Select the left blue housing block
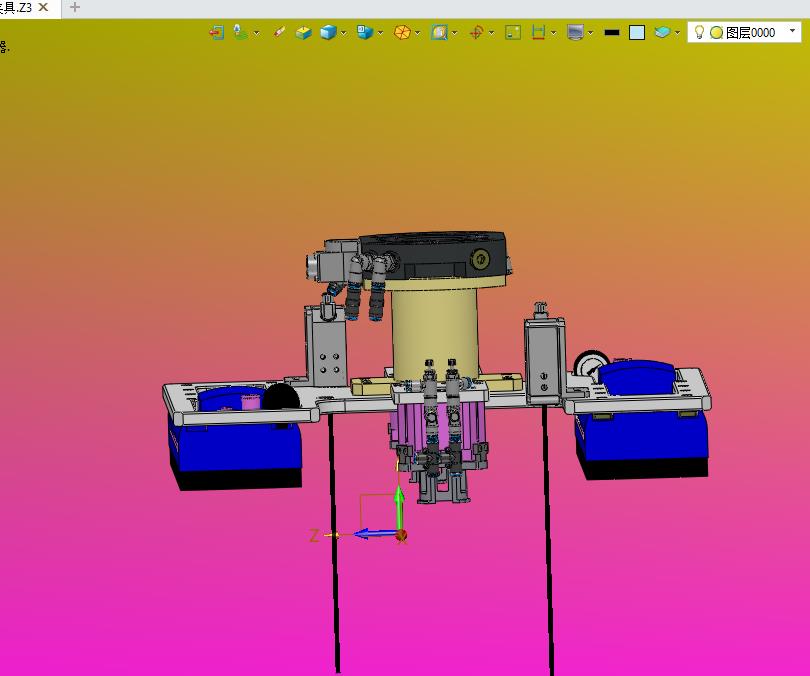The image size is (810, 676). [x=238, y=449]
